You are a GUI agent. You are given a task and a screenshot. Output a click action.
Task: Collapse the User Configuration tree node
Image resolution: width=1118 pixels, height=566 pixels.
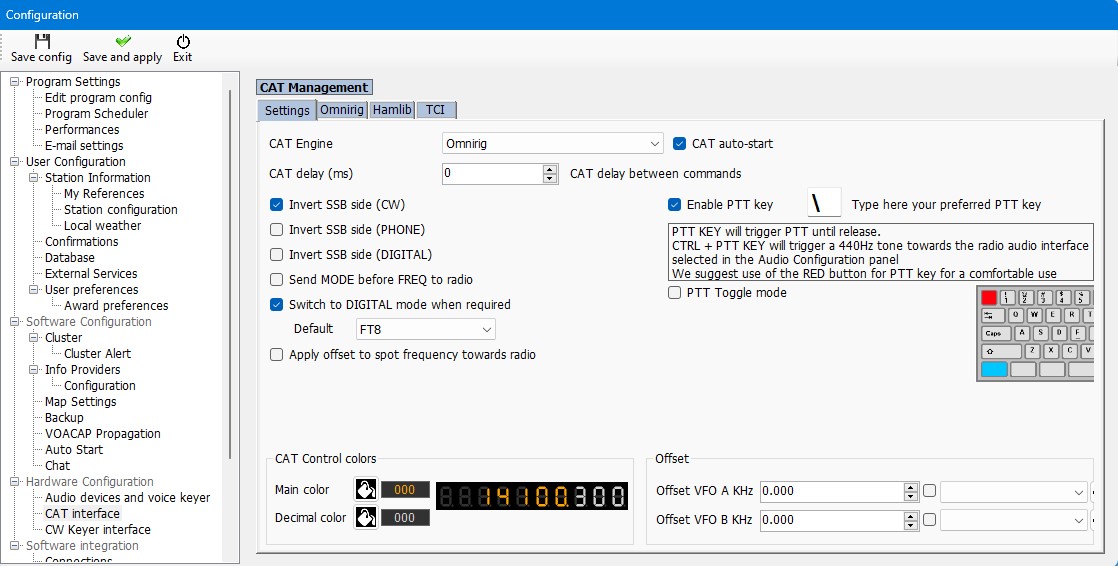click(15, 162)
